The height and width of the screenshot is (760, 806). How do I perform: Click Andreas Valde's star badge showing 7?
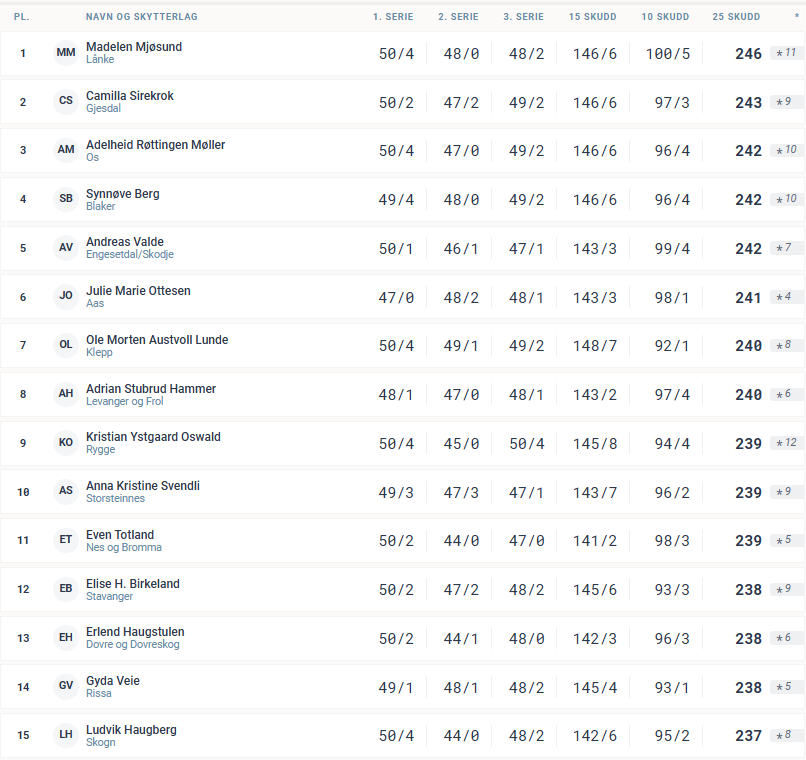[x=786, y=248]
